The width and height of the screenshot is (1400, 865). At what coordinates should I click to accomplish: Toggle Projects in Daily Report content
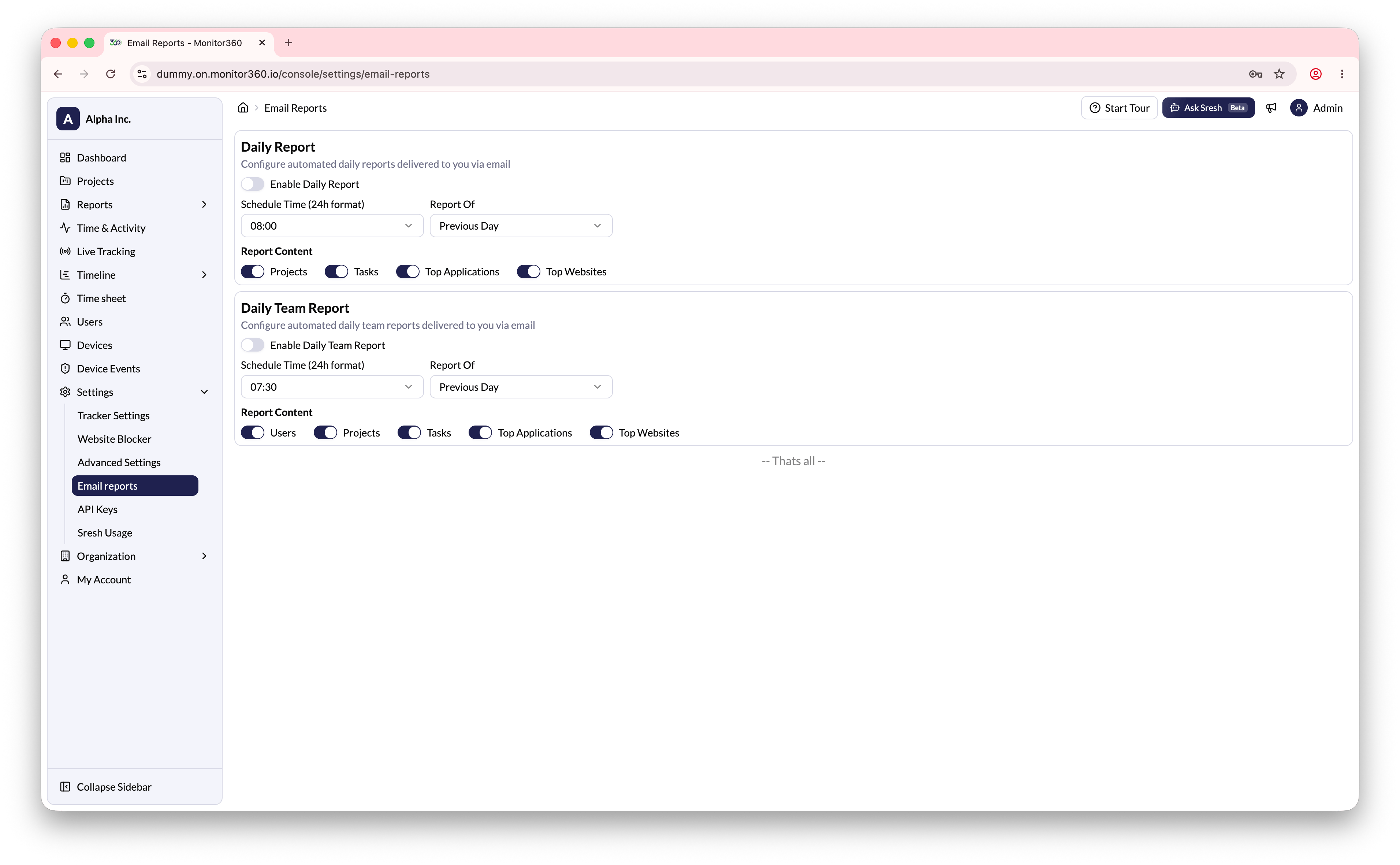pos(252,272)
